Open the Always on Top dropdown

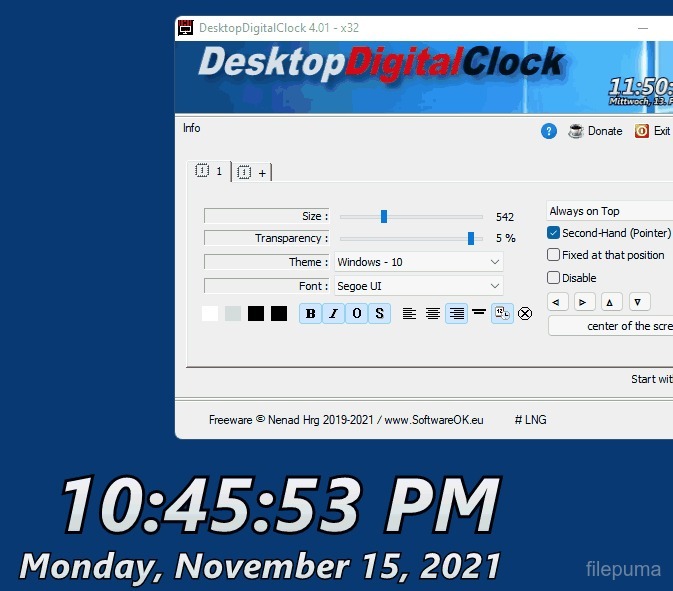click(608, 211)
